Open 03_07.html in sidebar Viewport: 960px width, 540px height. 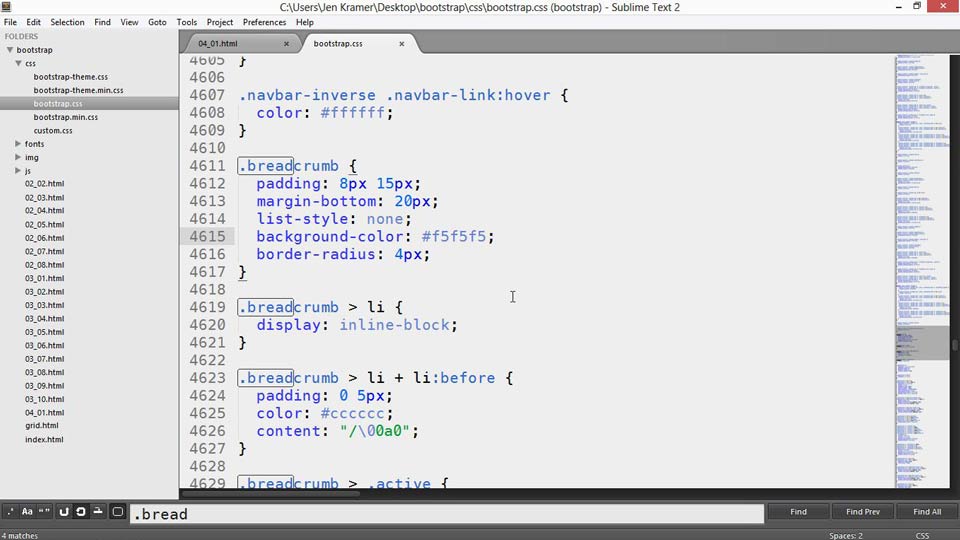[44, 359]
